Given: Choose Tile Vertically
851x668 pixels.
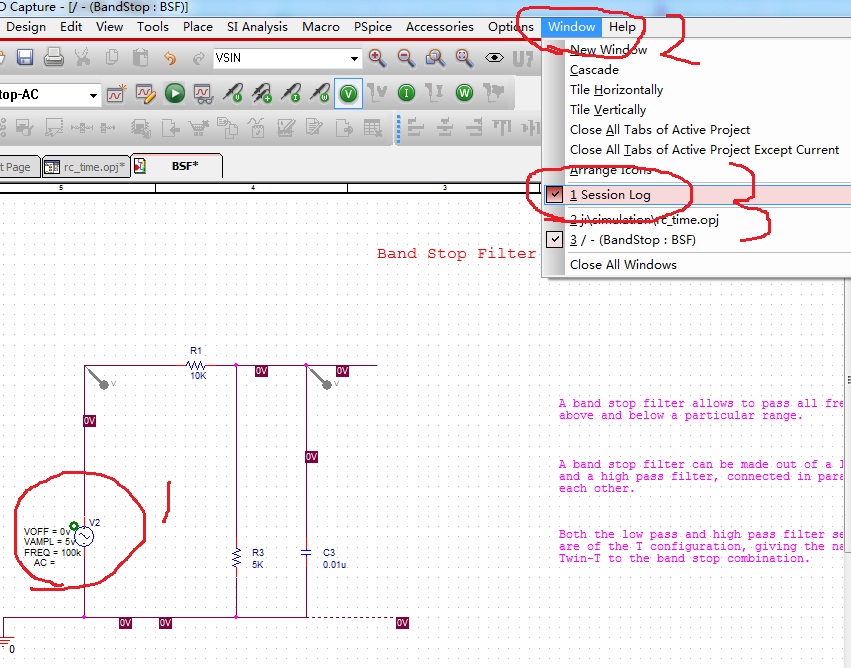Looking at the screenshot, I should pos(608,110).
